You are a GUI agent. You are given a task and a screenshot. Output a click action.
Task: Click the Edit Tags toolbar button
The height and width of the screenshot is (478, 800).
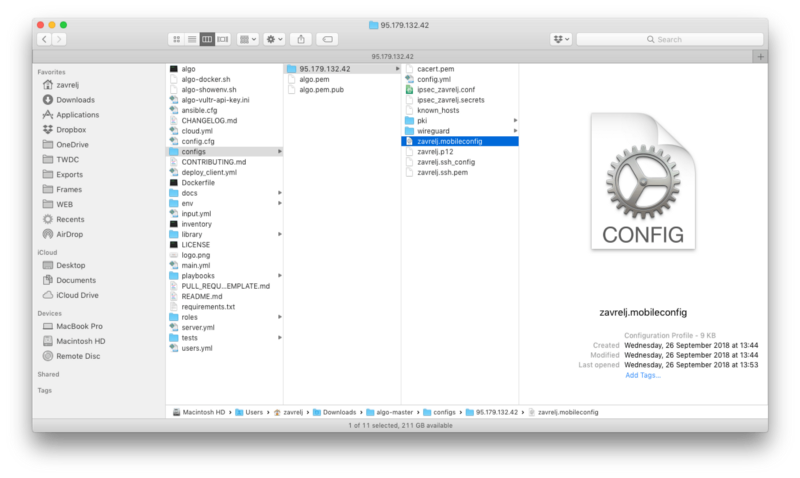(x=328, y=39)
